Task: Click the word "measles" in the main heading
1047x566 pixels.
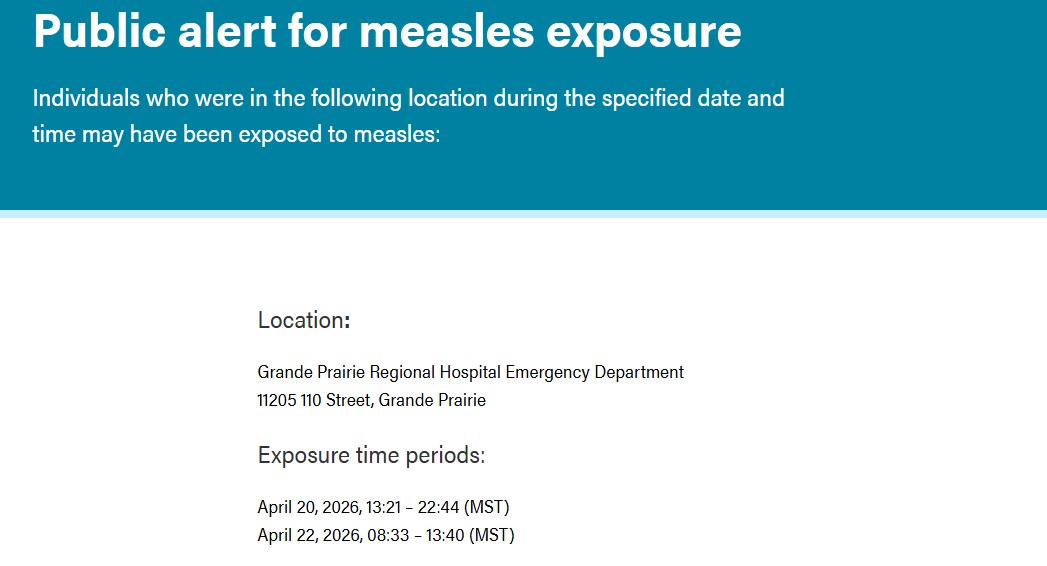Action: click(446, 32)
